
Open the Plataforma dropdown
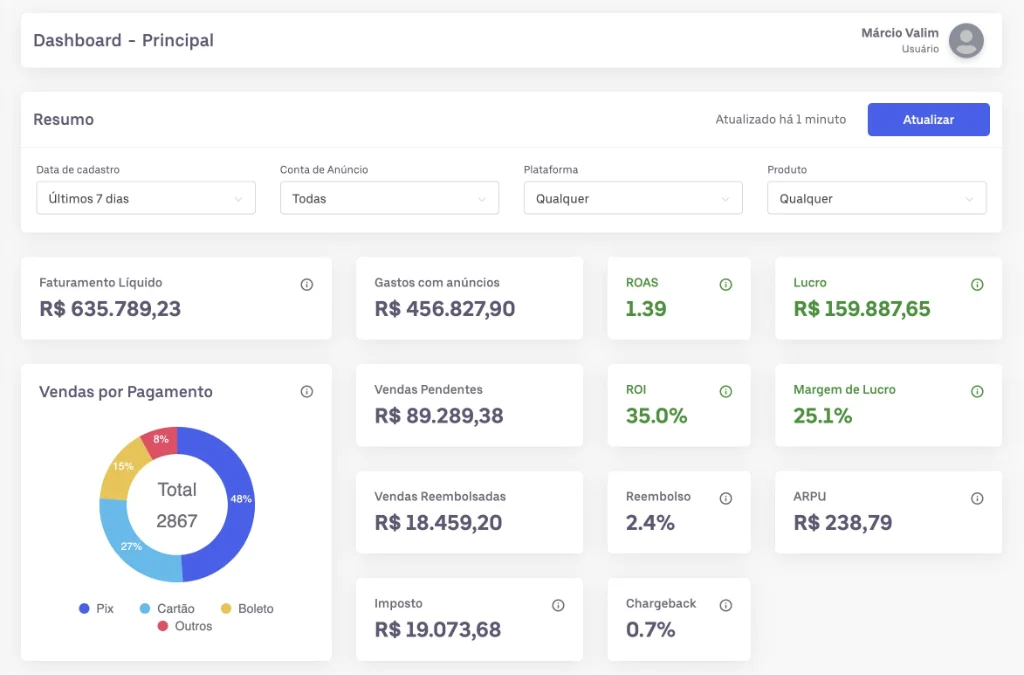633,198
